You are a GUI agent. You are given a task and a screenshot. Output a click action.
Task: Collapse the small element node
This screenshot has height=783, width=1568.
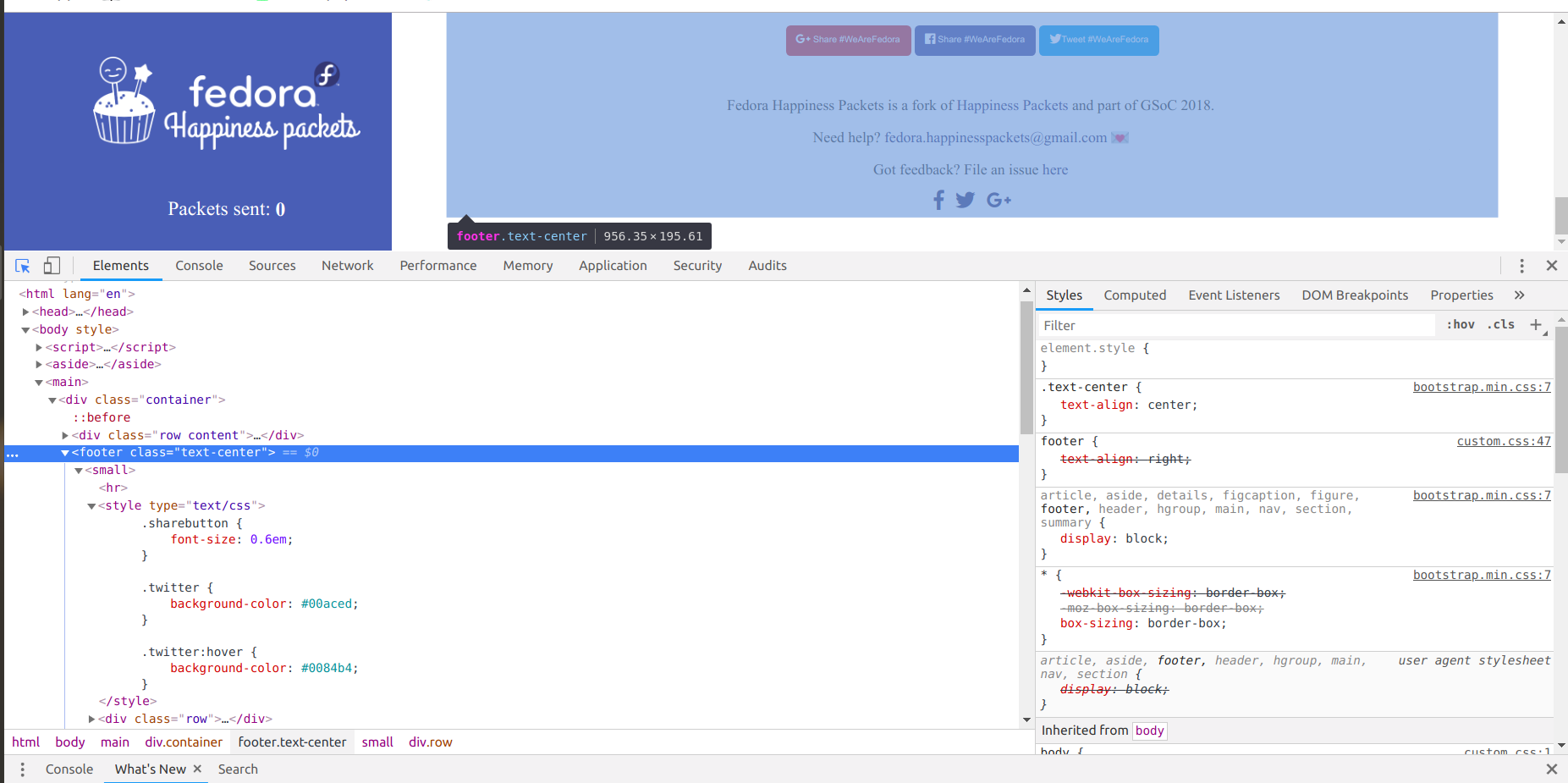pos(79,471)
